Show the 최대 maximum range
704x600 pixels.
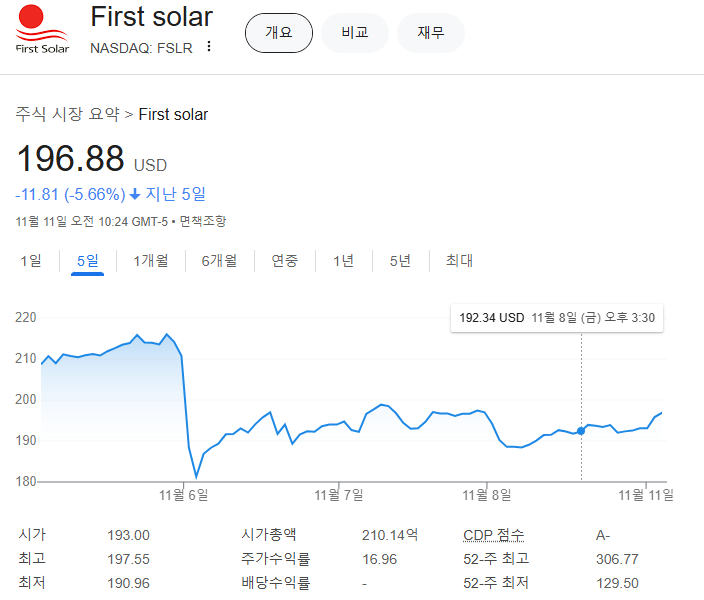point(459,260)
